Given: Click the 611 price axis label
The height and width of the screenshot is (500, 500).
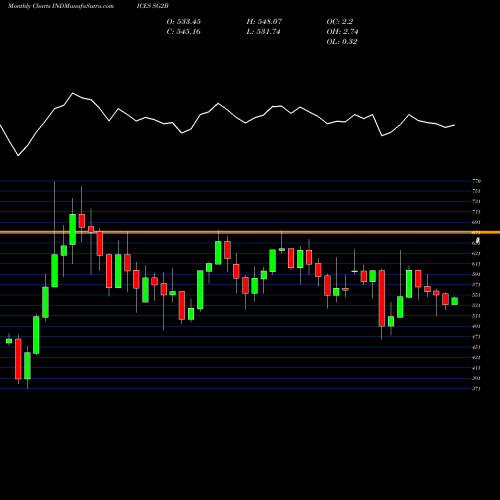Looking at the screenshot, I should [x=477, y=264].
